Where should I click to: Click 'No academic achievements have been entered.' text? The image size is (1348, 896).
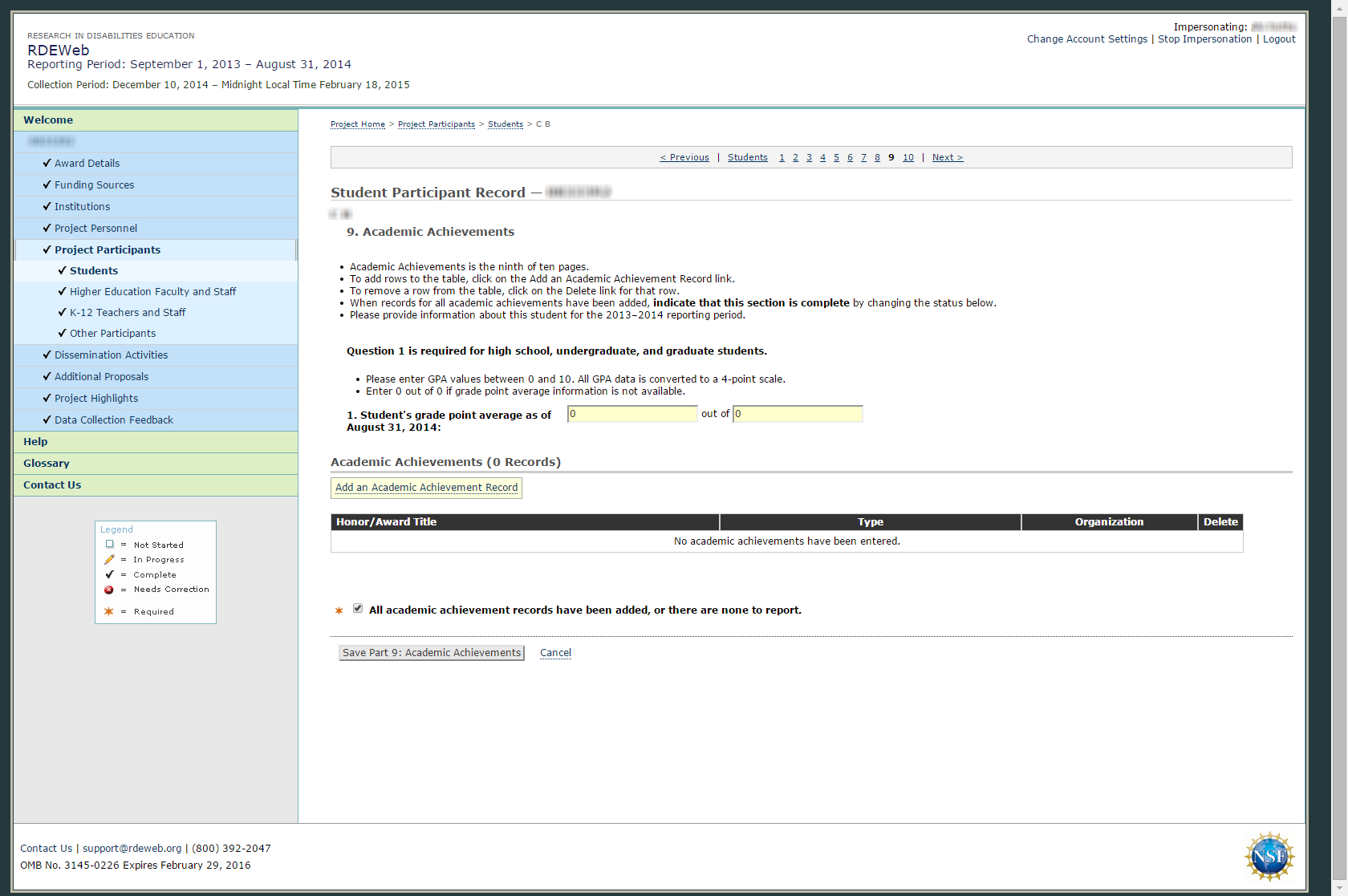(787, 541)
